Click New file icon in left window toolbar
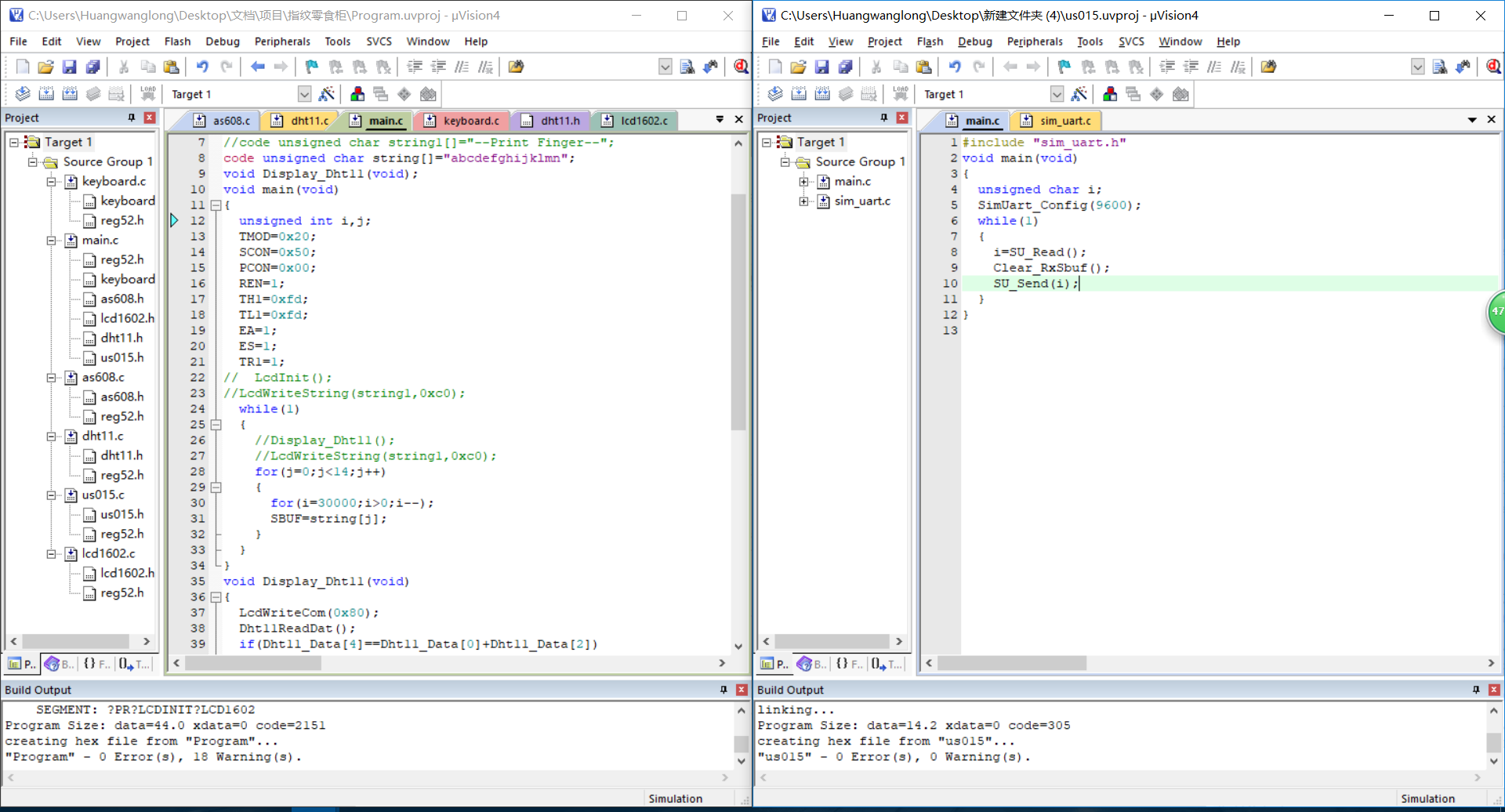The width and height of the screenshot is (1505, 812). click(23, 67)
